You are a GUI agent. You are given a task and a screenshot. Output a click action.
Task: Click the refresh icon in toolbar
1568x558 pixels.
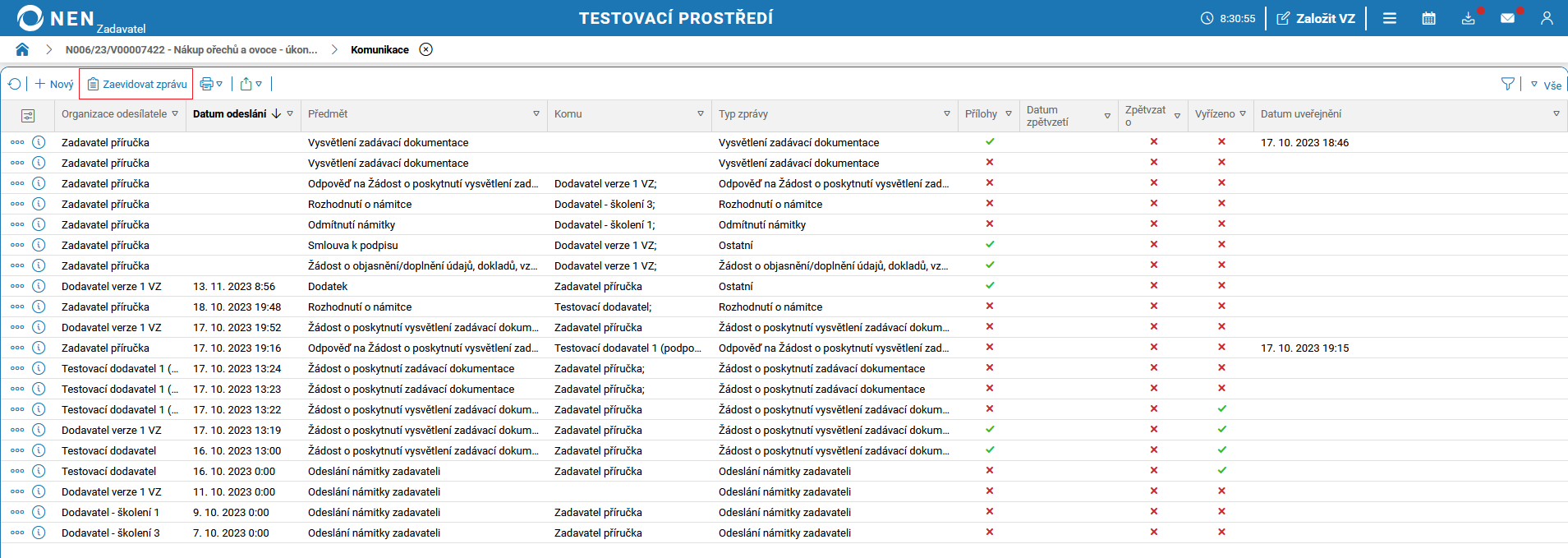pos(15,84)
